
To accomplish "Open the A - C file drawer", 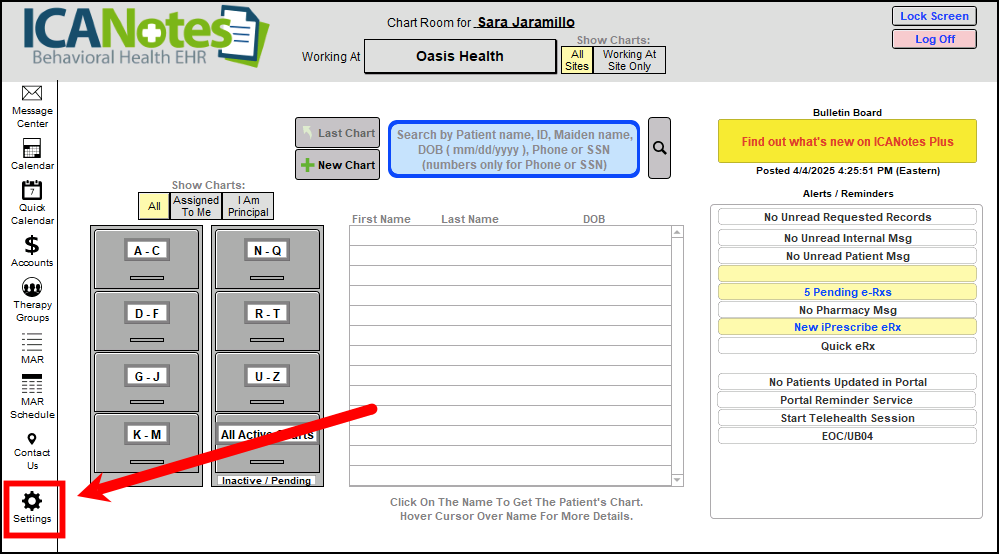I will 147,259.
